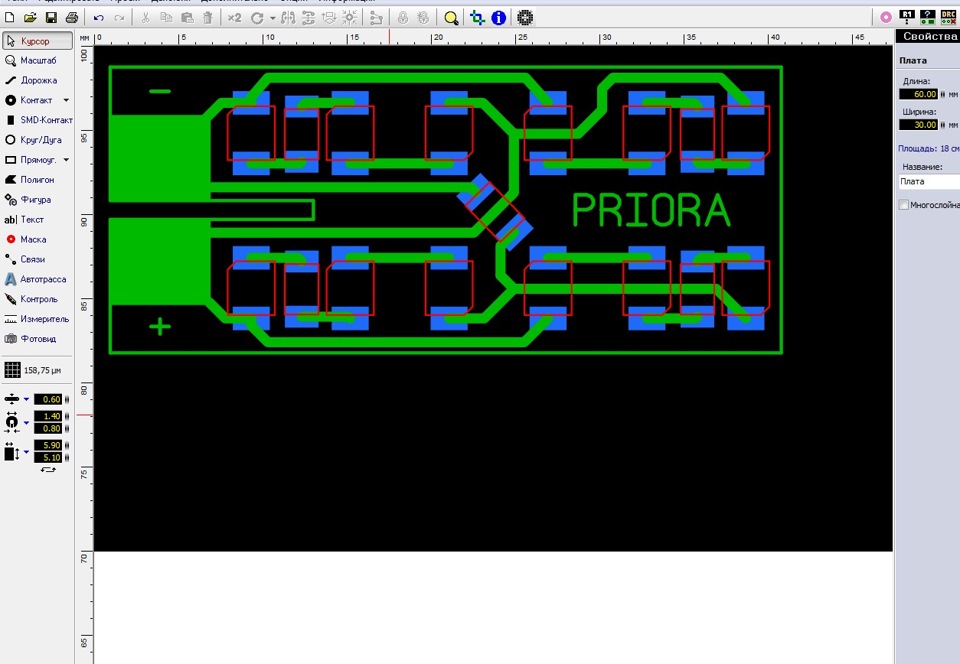960x664 pixels.
Task: Mirror selection horizontally
Action: tap(288, 18)
